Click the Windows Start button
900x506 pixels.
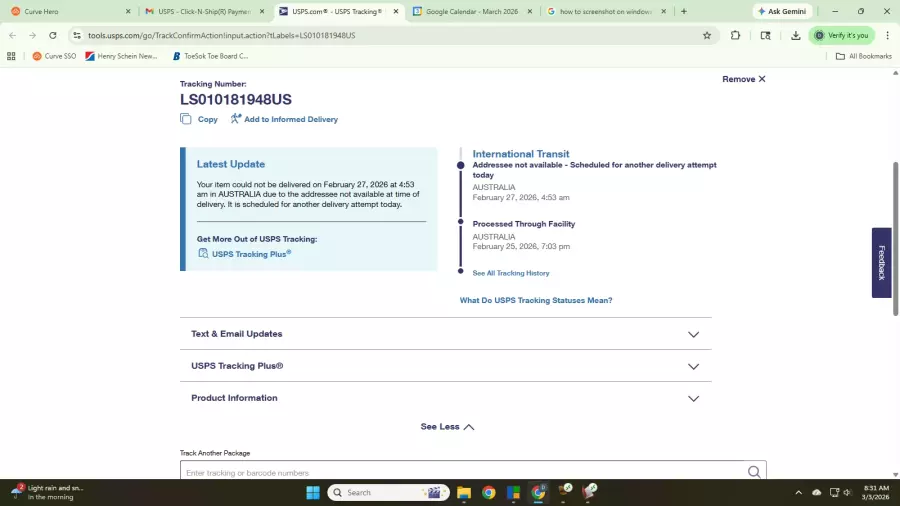(313, 492)
